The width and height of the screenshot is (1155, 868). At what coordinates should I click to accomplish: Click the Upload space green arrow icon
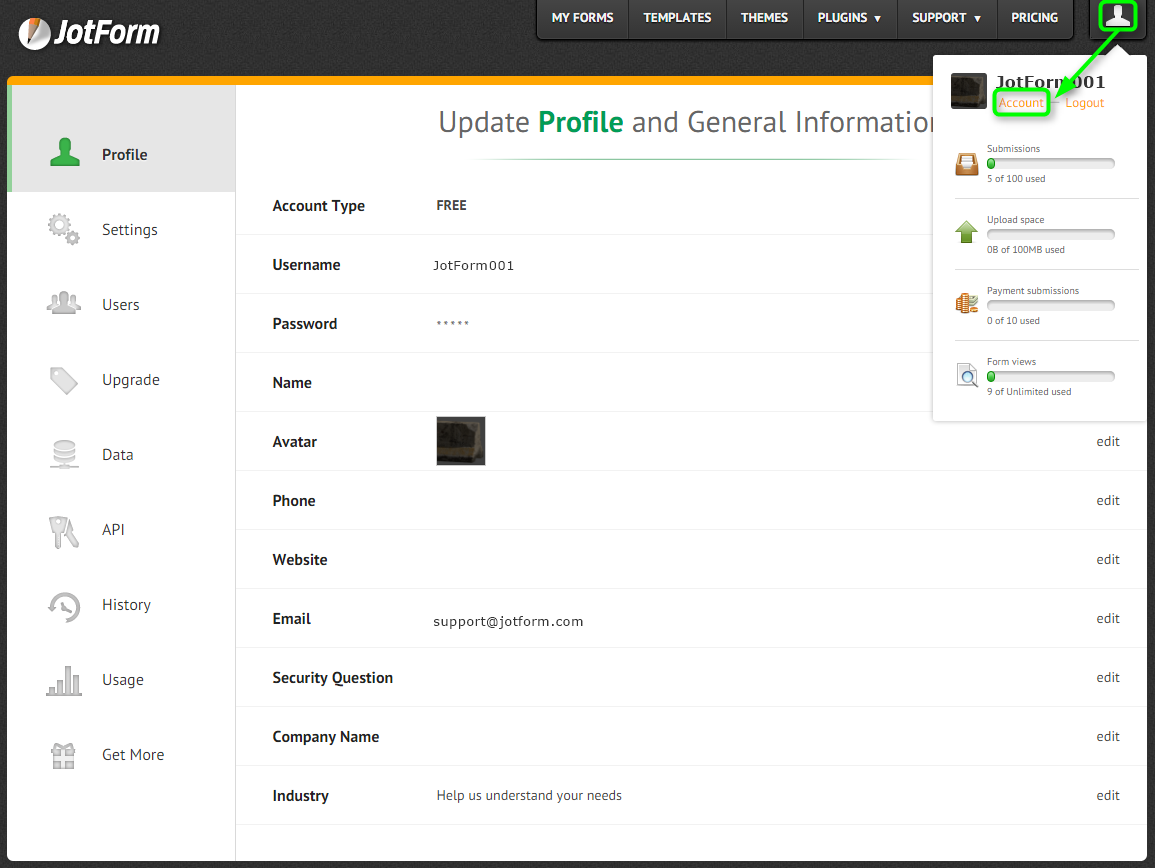coord(966,232)
